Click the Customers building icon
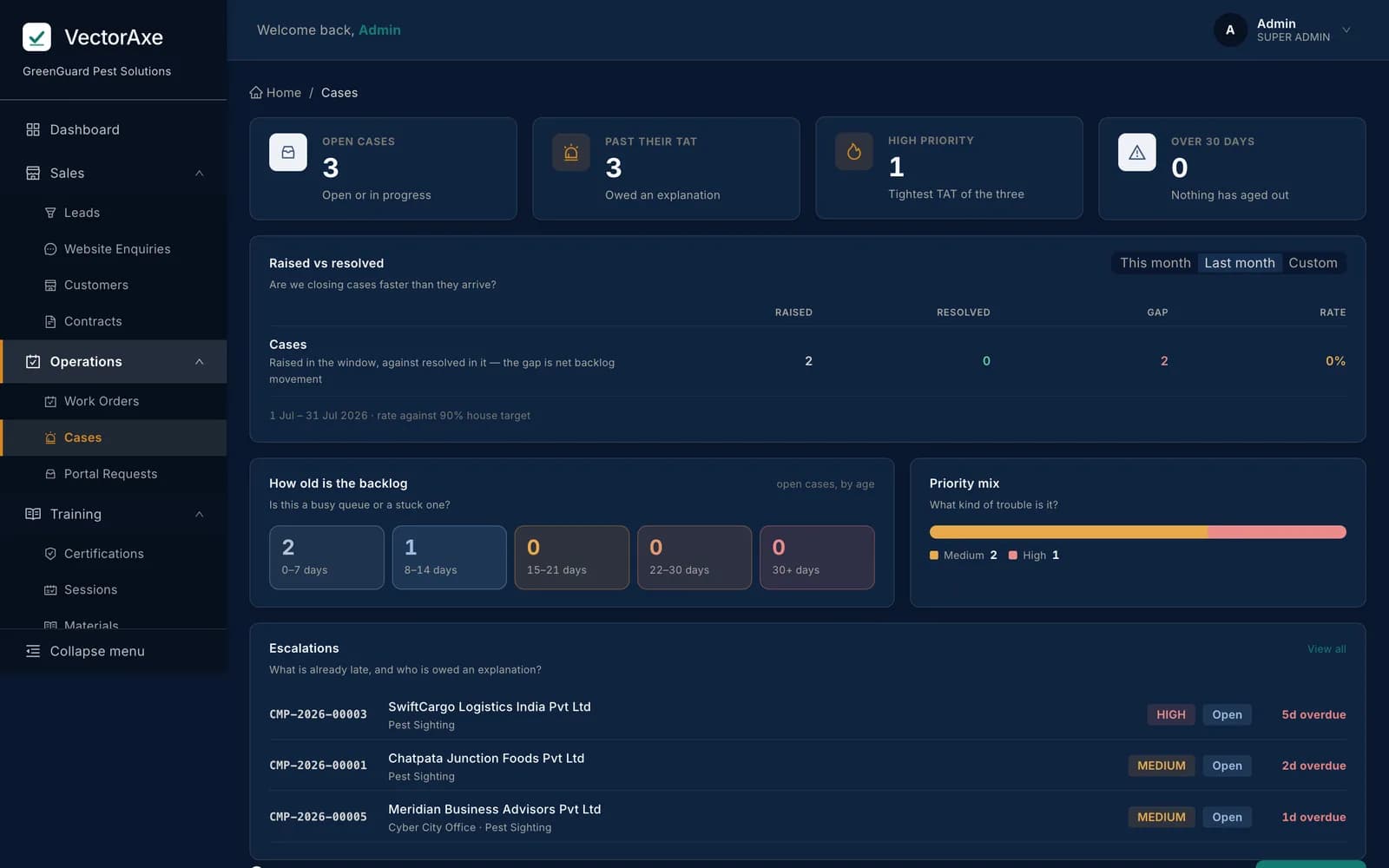 pyautogui.click(x=50, y=285)
